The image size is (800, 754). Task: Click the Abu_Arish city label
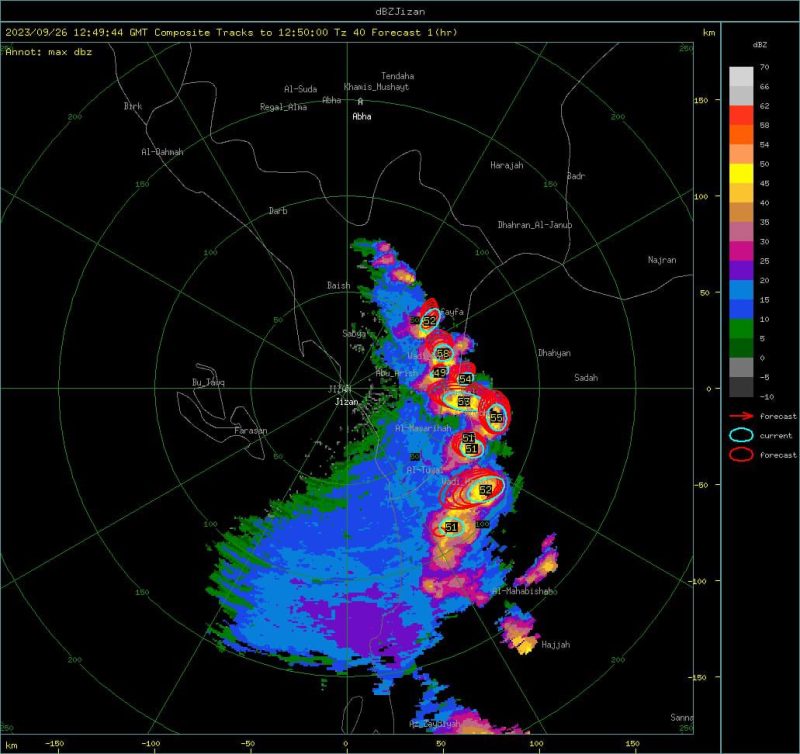pyautogui.click(x=396, y=373)
